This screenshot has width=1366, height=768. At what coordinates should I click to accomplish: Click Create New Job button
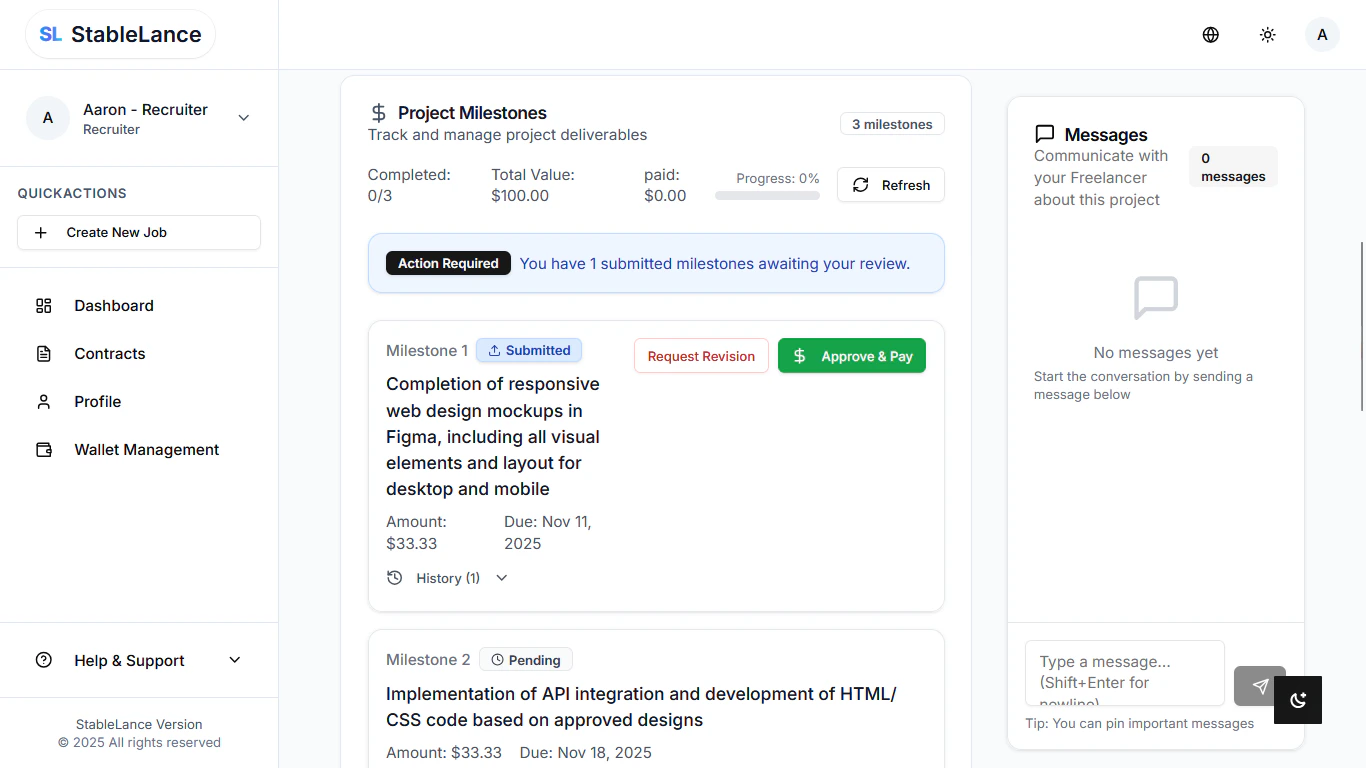139,232
